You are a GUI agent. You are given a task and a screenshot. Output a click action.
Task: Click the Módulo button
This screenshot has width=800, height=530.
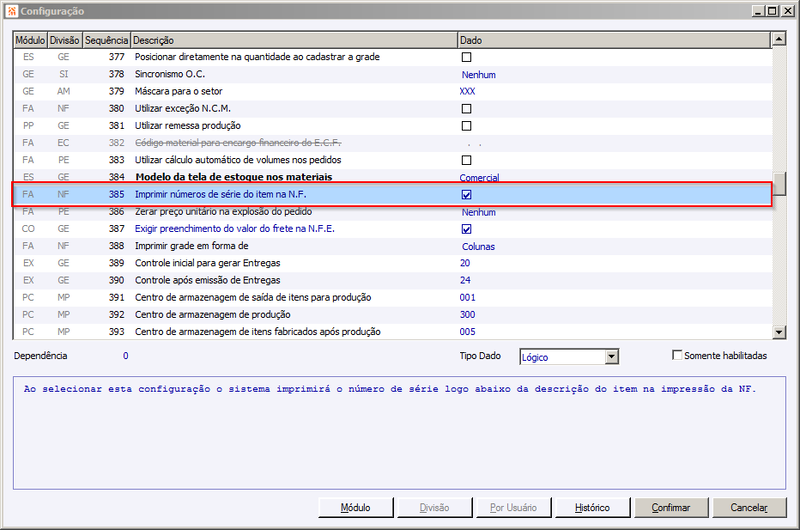click(356, 508)
